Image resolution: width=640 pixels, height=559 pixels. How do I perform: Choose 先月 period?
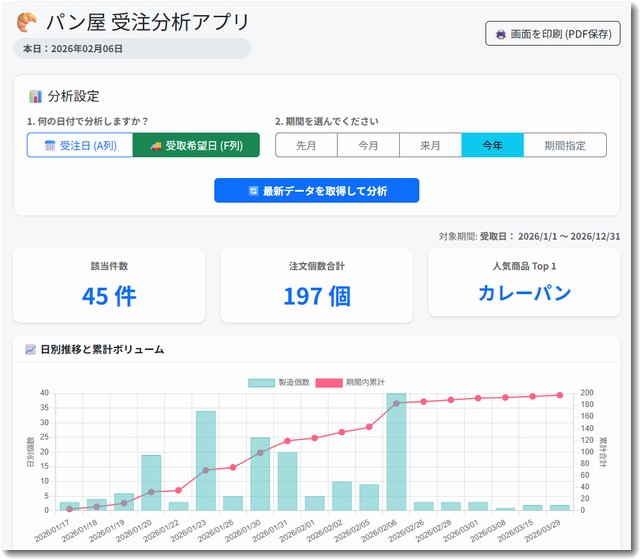click(x=307, y=145)
